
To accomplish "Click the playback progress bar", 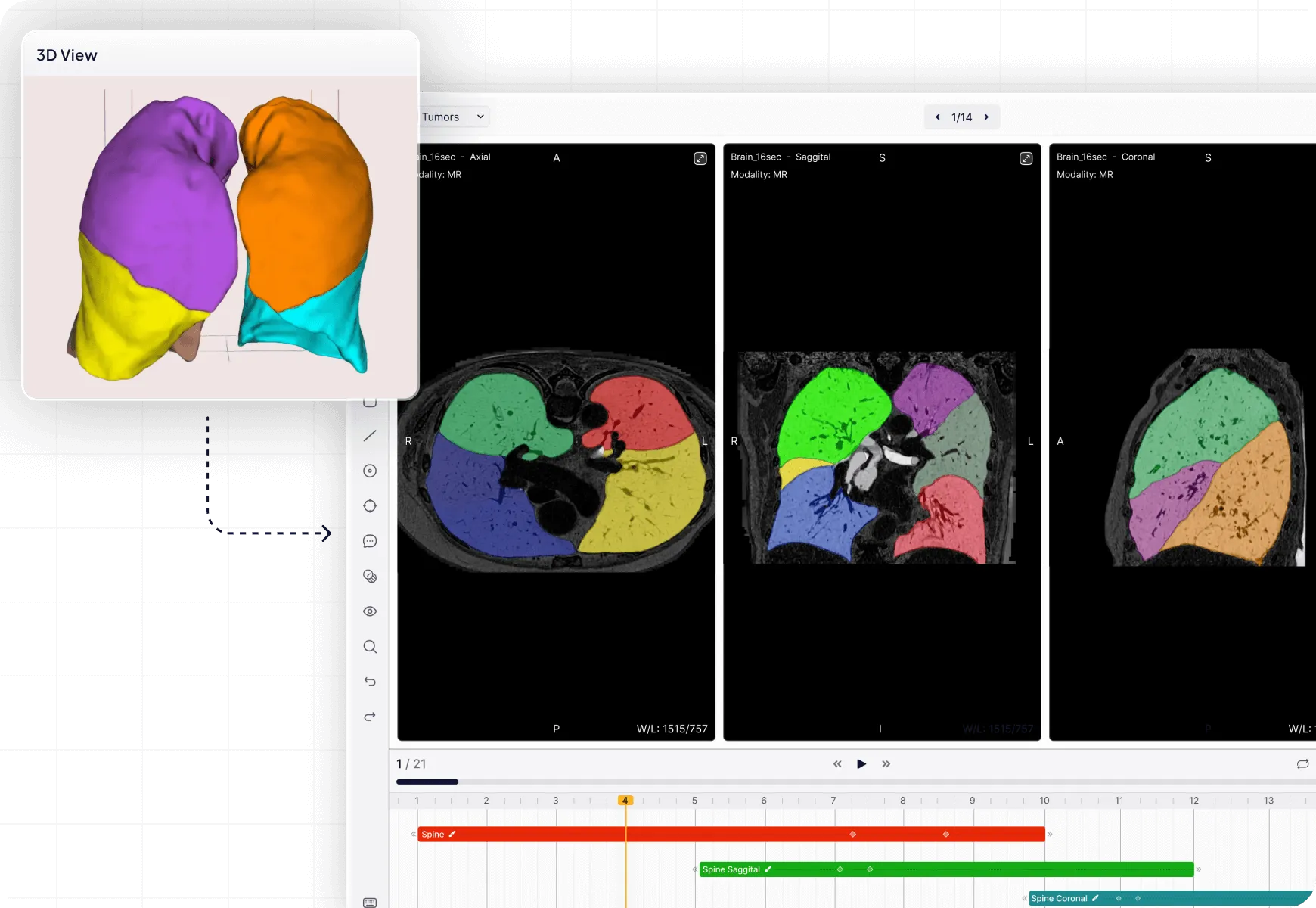I will click(856, 782).
